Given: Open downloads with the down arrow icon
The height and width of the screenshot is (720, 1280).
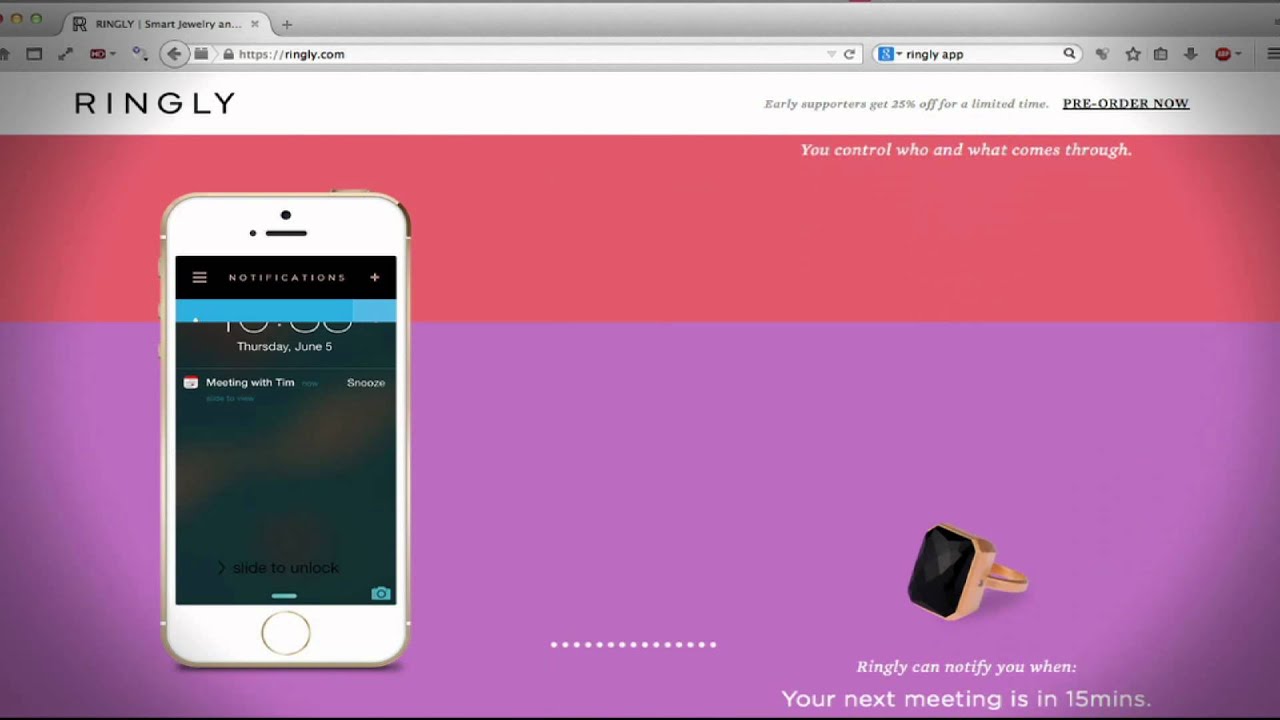Looking at the screenshot, I should click(1190, 54).
